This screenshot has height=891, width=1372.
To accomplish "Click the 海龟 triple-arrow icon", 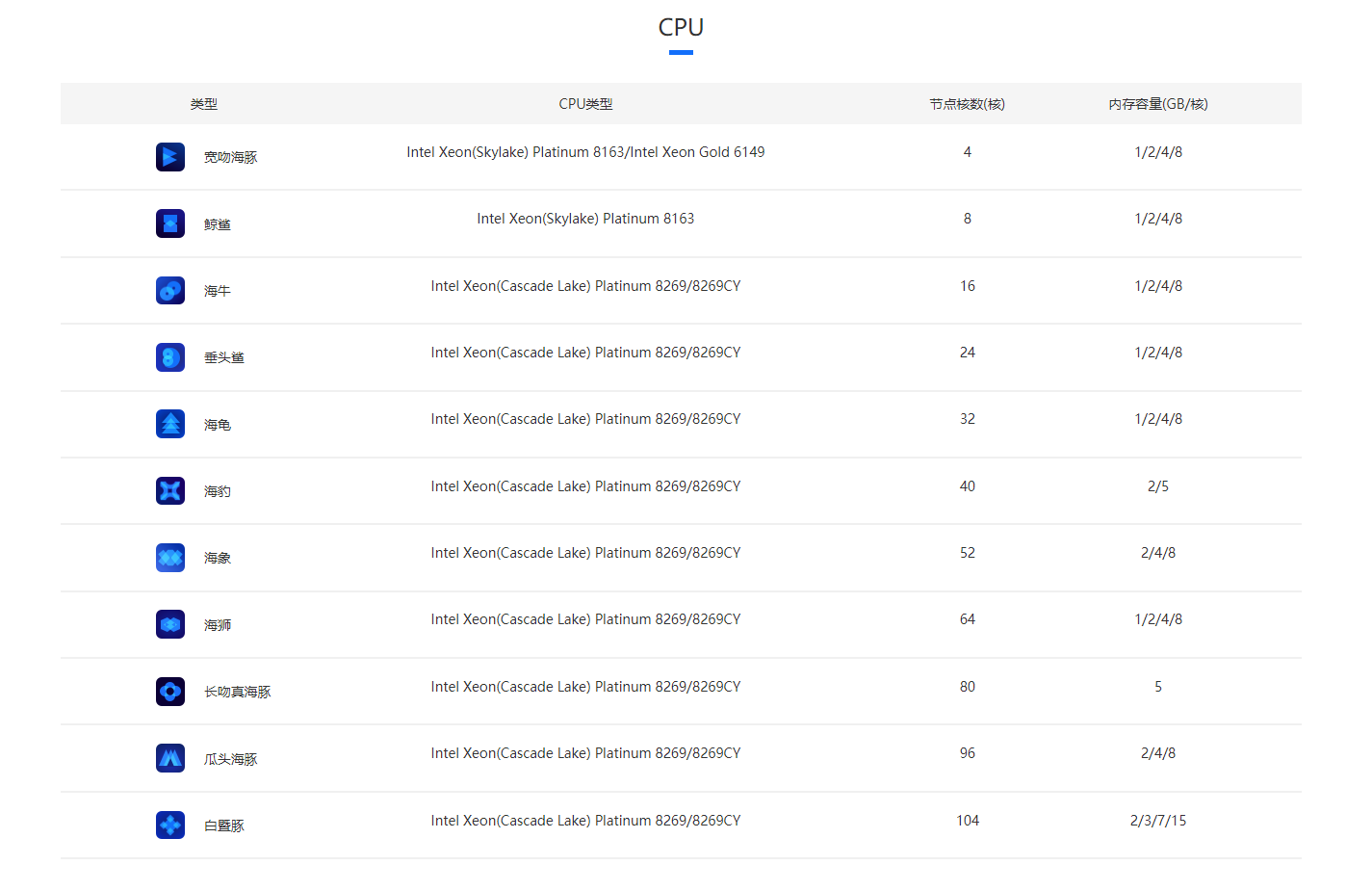I will pos(170,424).
